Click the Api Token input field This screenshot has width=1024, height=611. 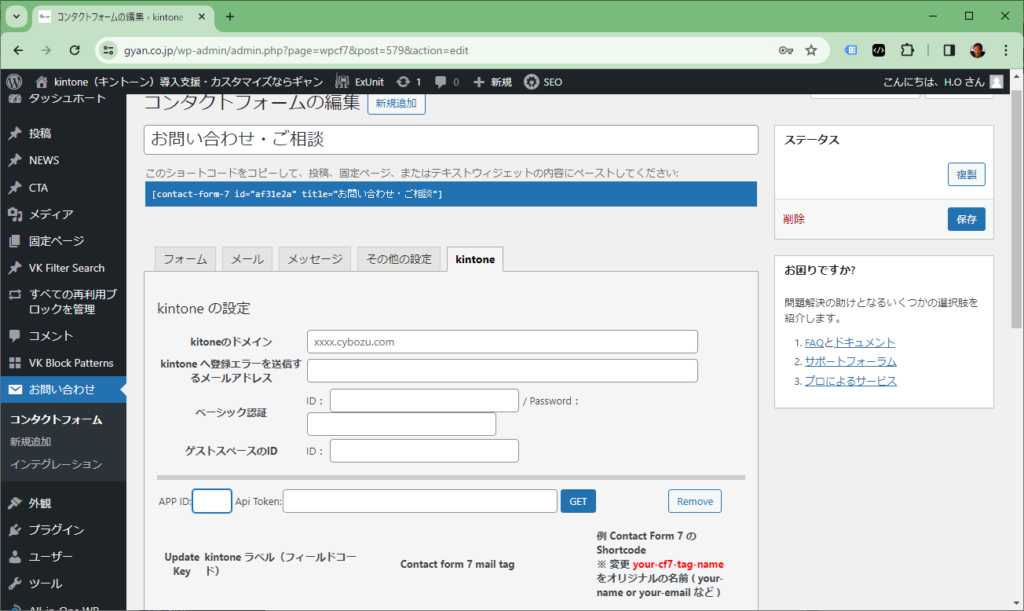pos(420,501)
